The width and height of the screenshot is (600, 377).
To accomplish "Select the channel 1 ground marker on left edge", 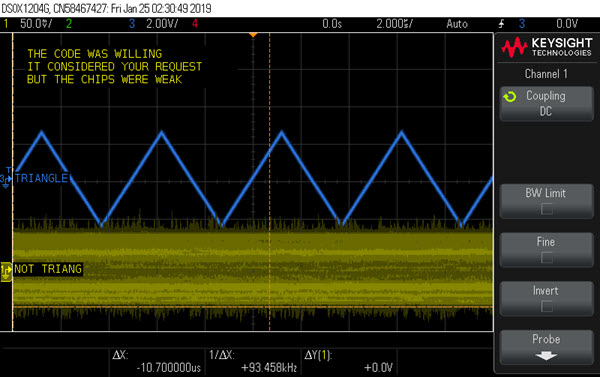I will [6, 272].
